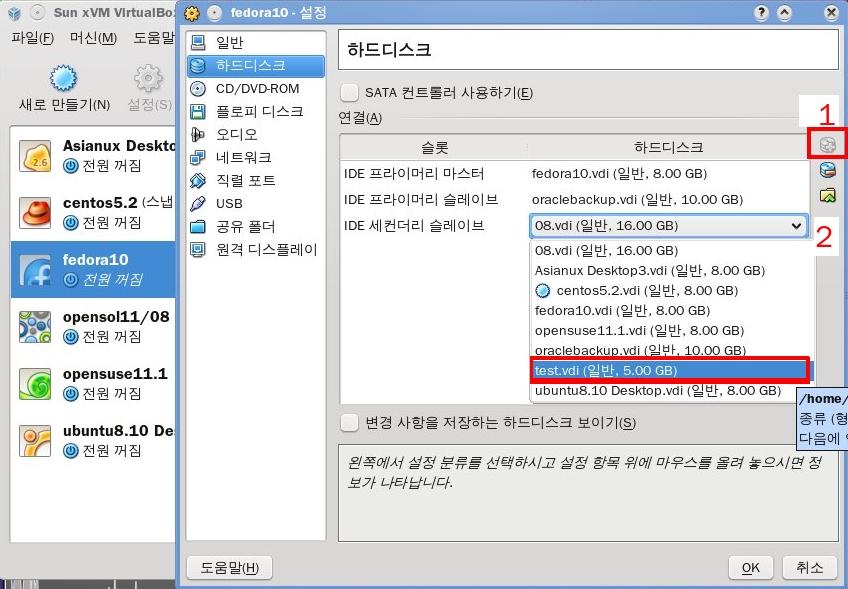Click the 취소 cancel button
848x589 pixels.
coord(810,567)
